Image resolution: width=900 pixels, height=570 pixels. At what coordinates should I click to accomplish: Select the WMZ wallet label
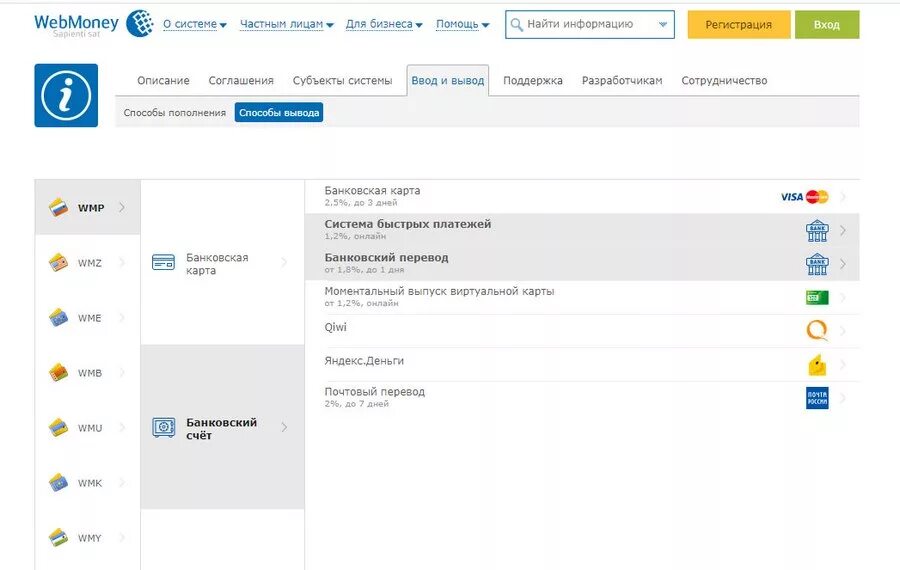(90, 263)
